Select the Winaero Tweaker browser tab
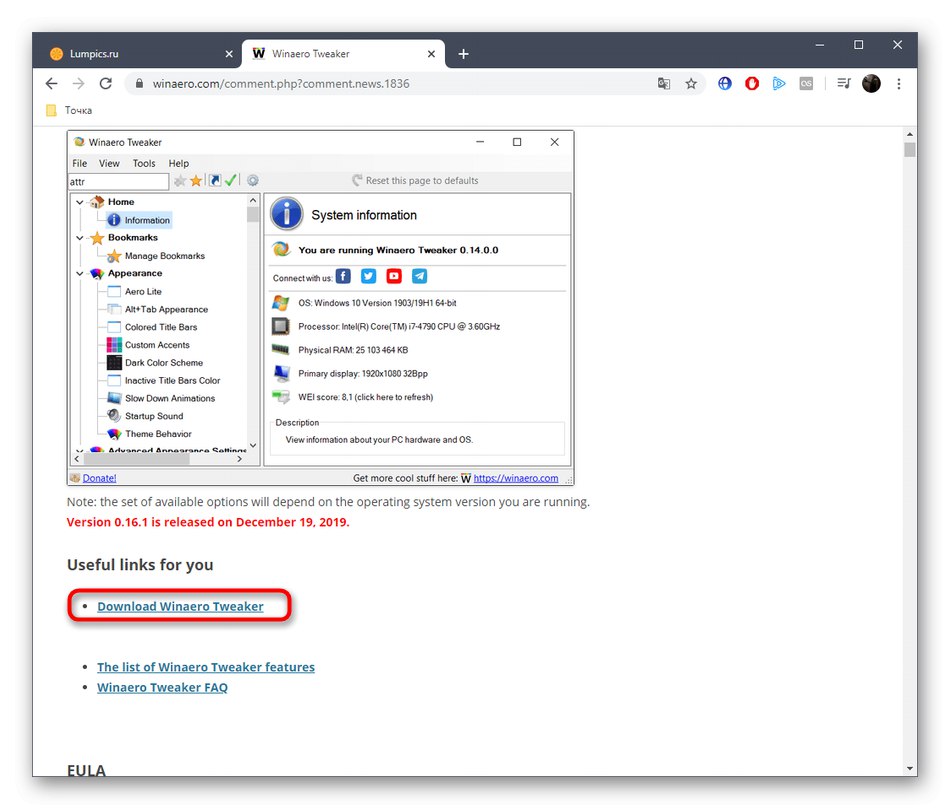The height and width of the screenshot is (809, 950). (x=344, y=54)
